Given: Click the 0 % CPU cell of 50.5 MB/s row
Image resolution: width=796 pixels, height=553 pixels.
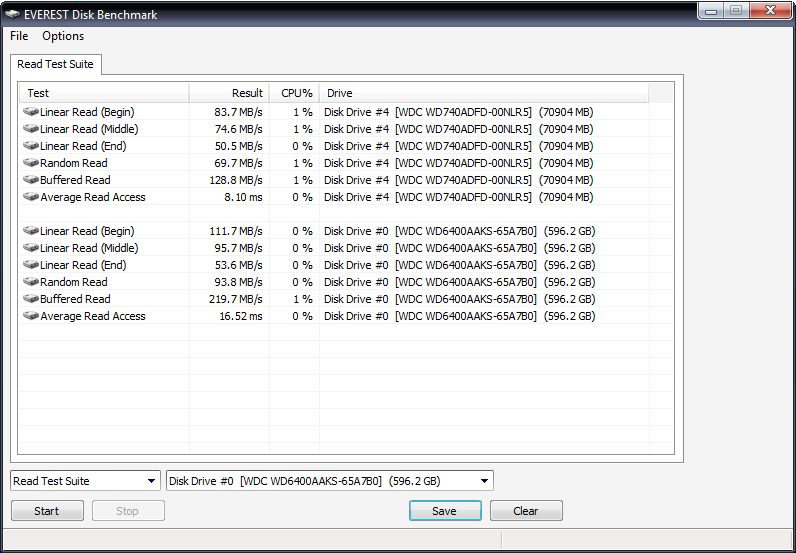Looking at the screenshot, I should (303, 146).
